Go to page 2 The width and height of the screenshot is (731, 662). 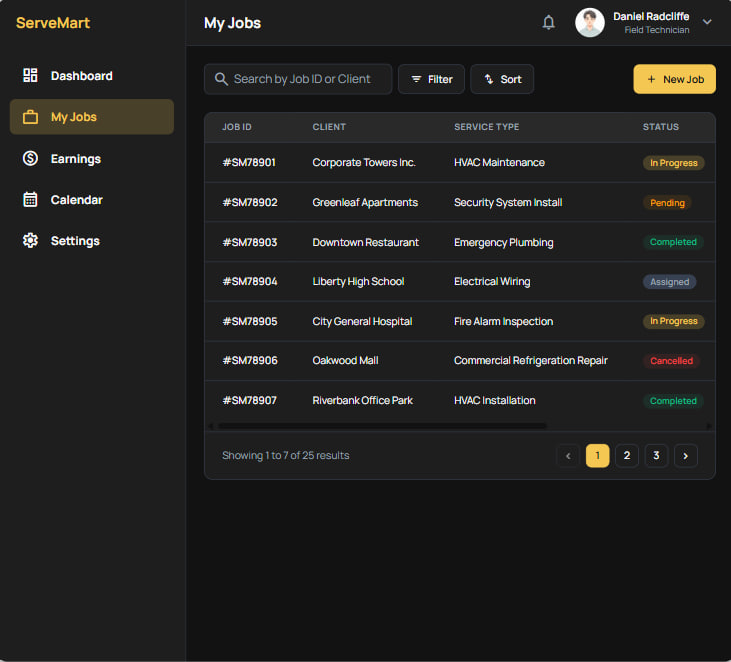[627, 455]
